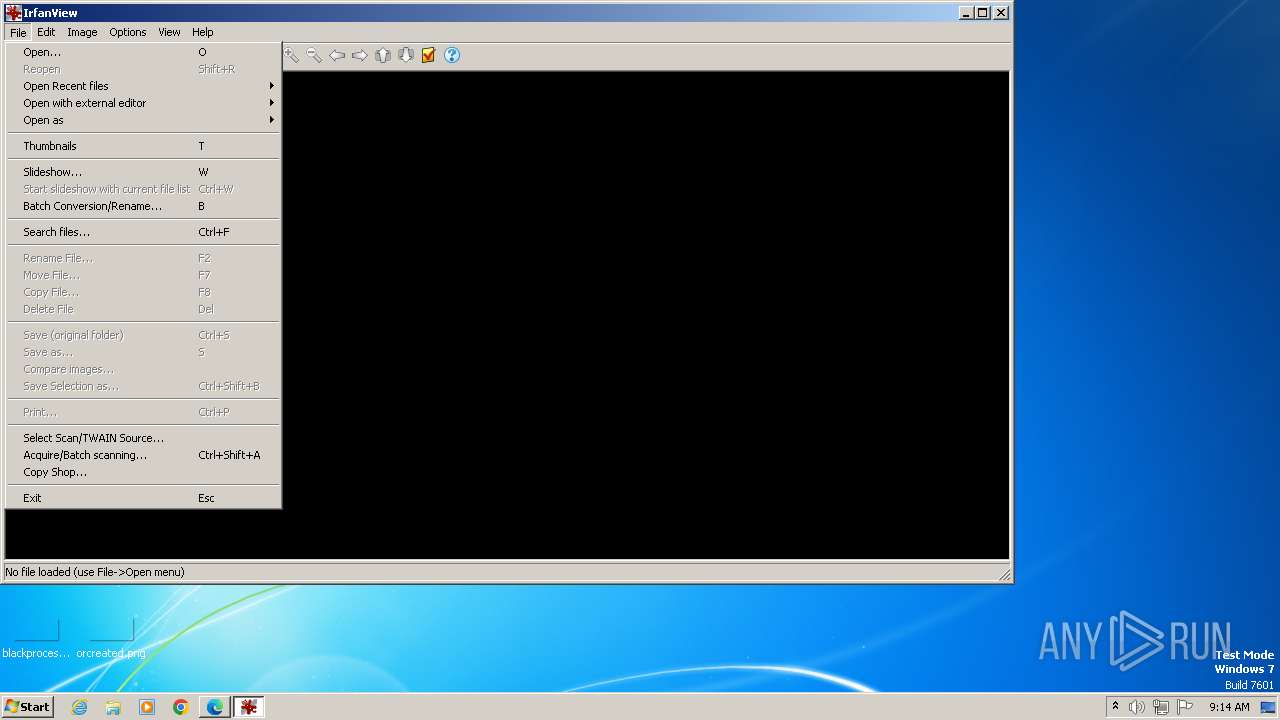Viewport: 1280px width, 720px height.
Task: Go to previous image with left arrow
Action: (x=337, y=55)
